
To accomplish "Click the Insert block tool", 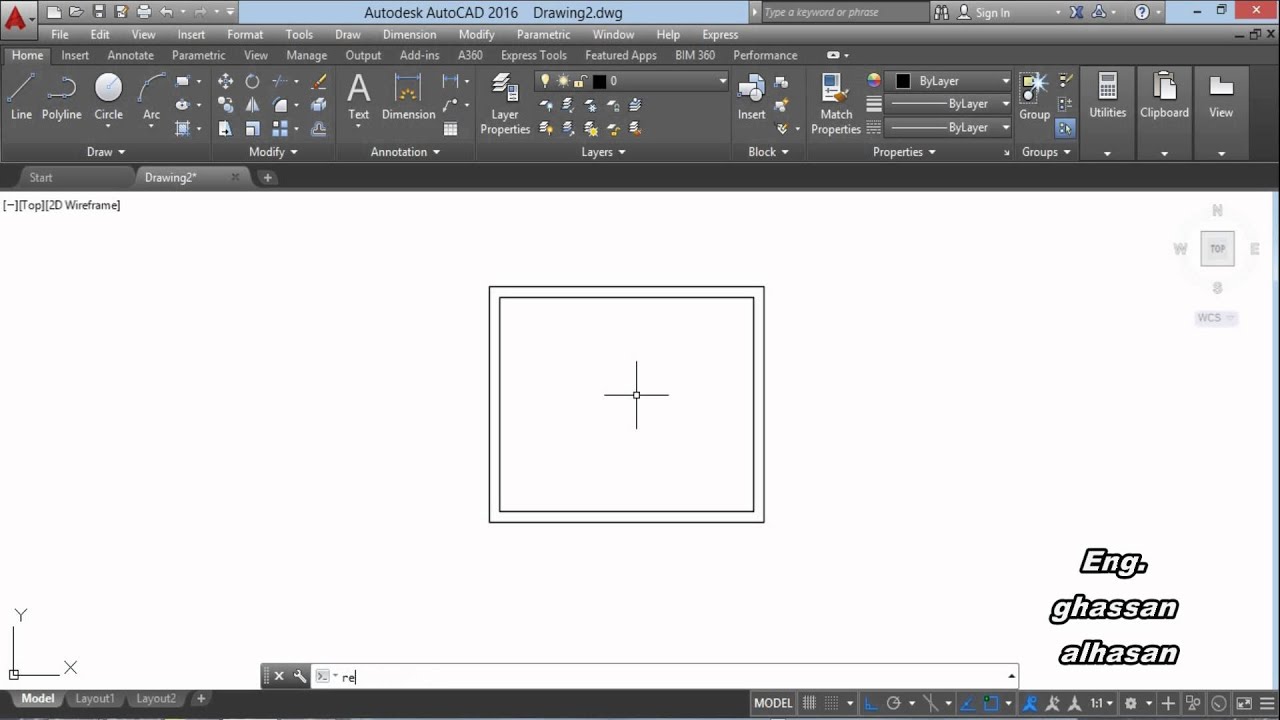I will click(751, 97).
